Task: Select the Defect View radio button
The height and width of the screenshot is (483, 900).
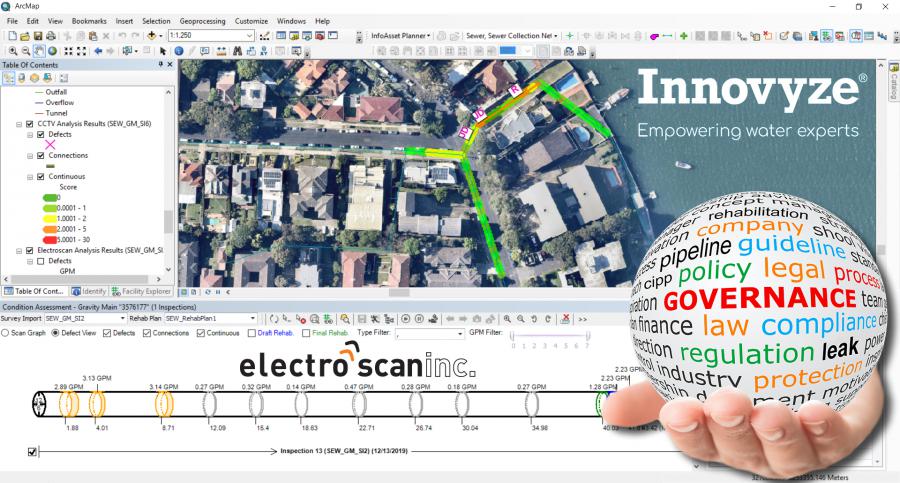Action: tap(56, 333)
